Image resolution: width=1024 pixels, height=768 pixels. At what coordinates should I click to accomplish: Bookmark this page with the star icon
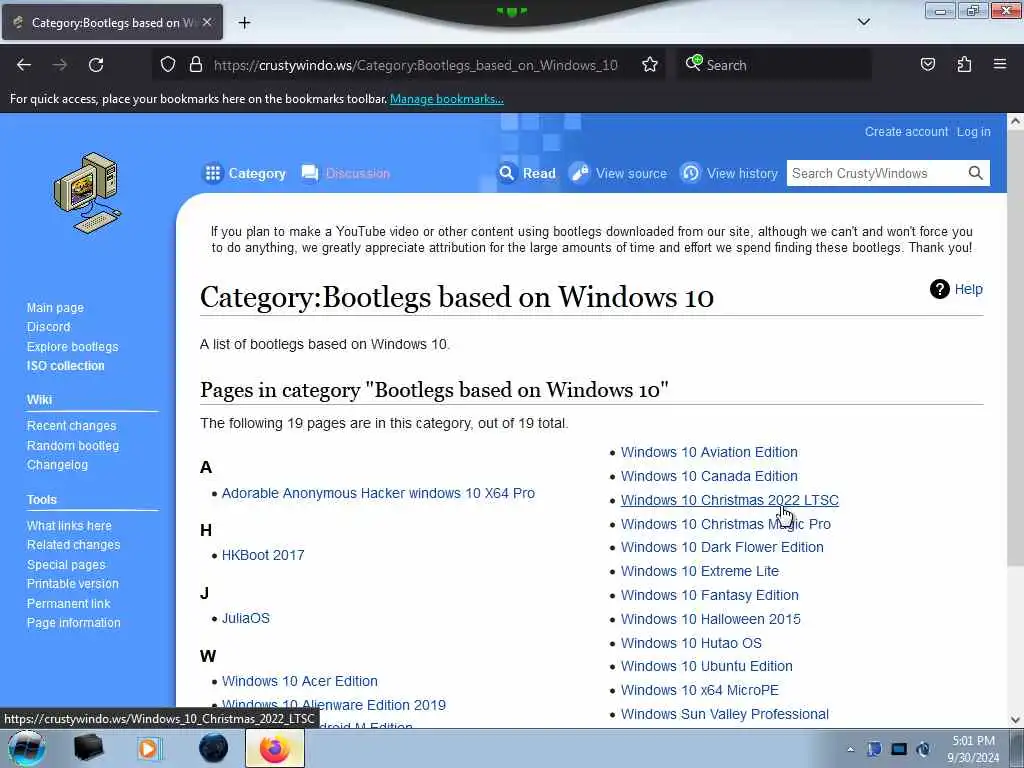coord(649,64)
